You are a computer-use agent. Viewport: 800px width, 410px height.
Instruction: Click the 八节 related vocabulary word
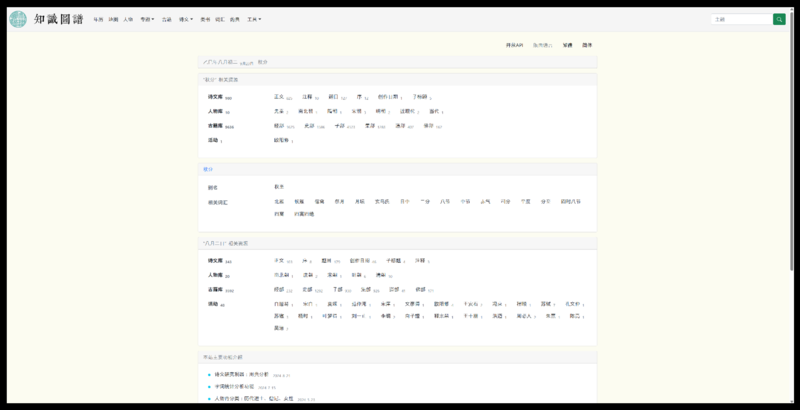pos(445,201)
